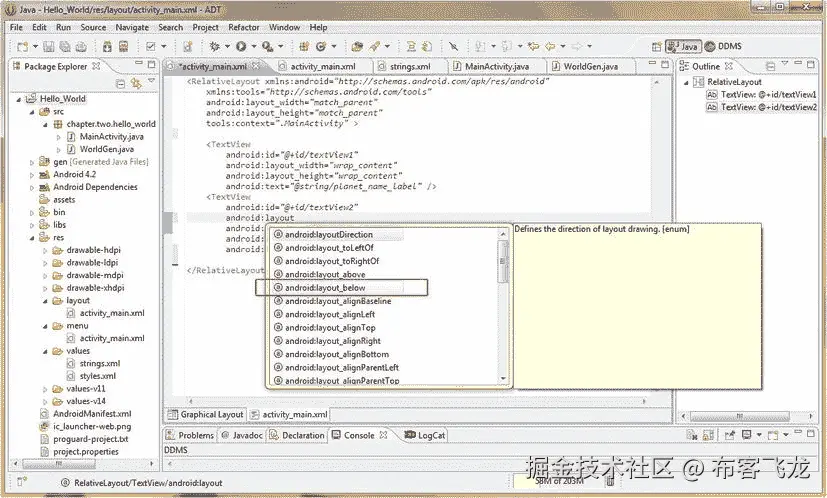Collapse the Hello_World project node
Image resolution: width=827 pixels, height=498 pixels.
(19, 99)
